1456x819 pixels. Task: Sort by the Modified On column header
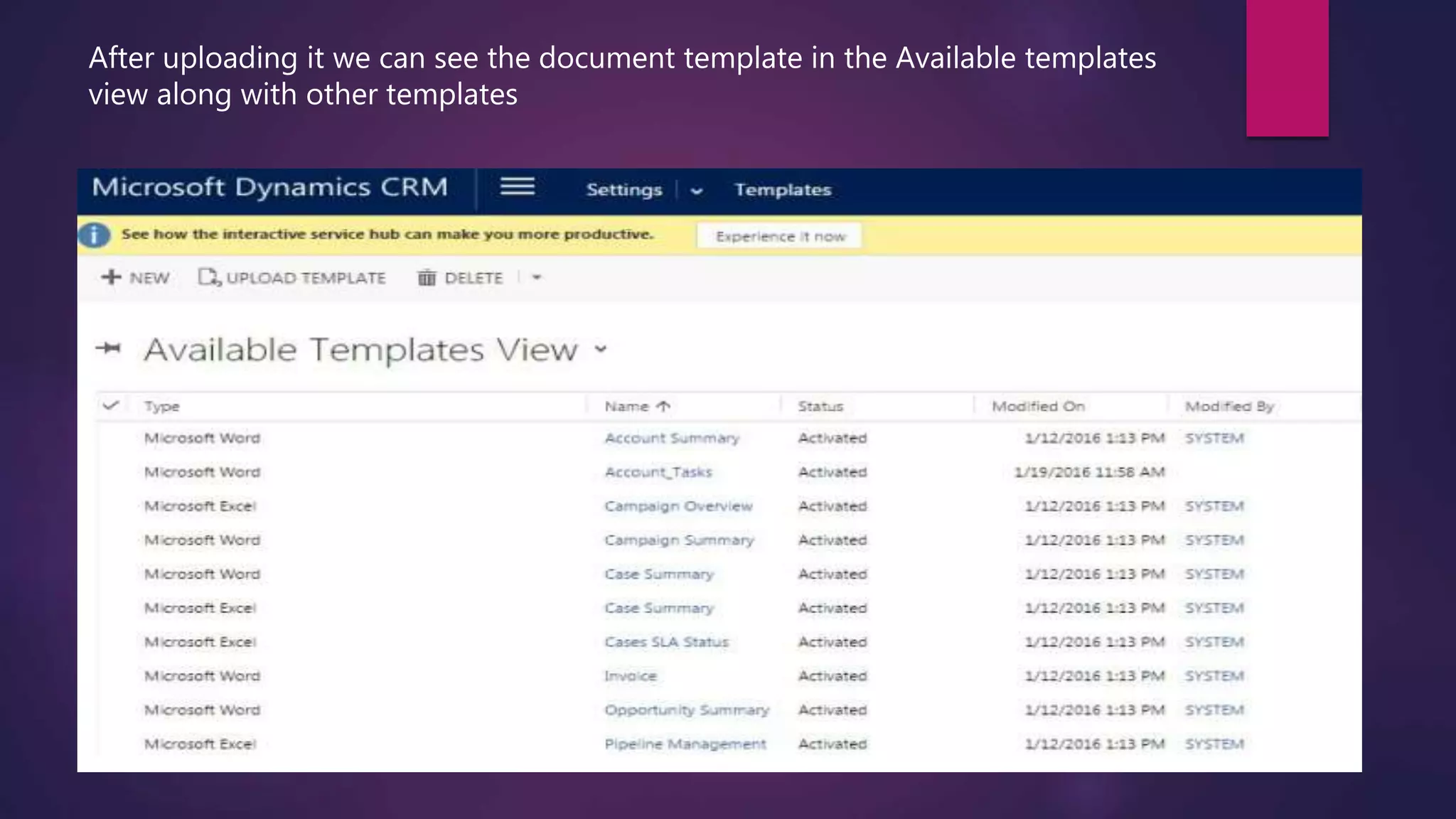click(x=1038, y=407)
